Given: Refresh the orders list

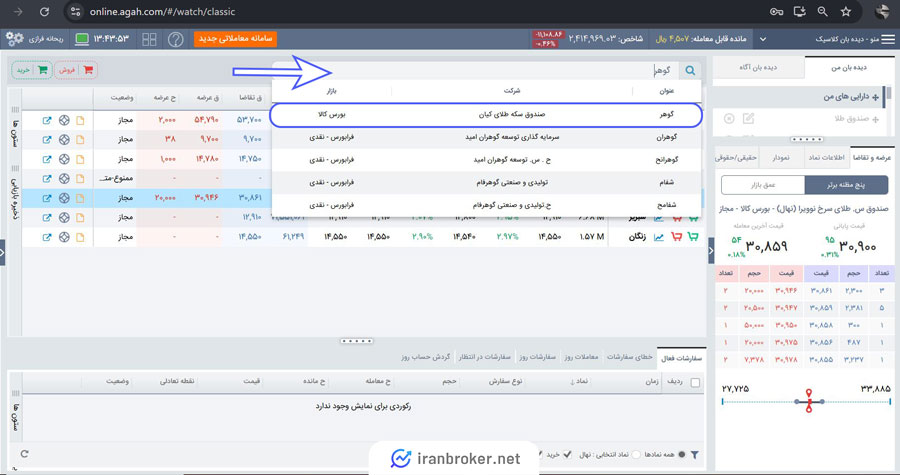Looking at the screenshot, I should point(25,454).
